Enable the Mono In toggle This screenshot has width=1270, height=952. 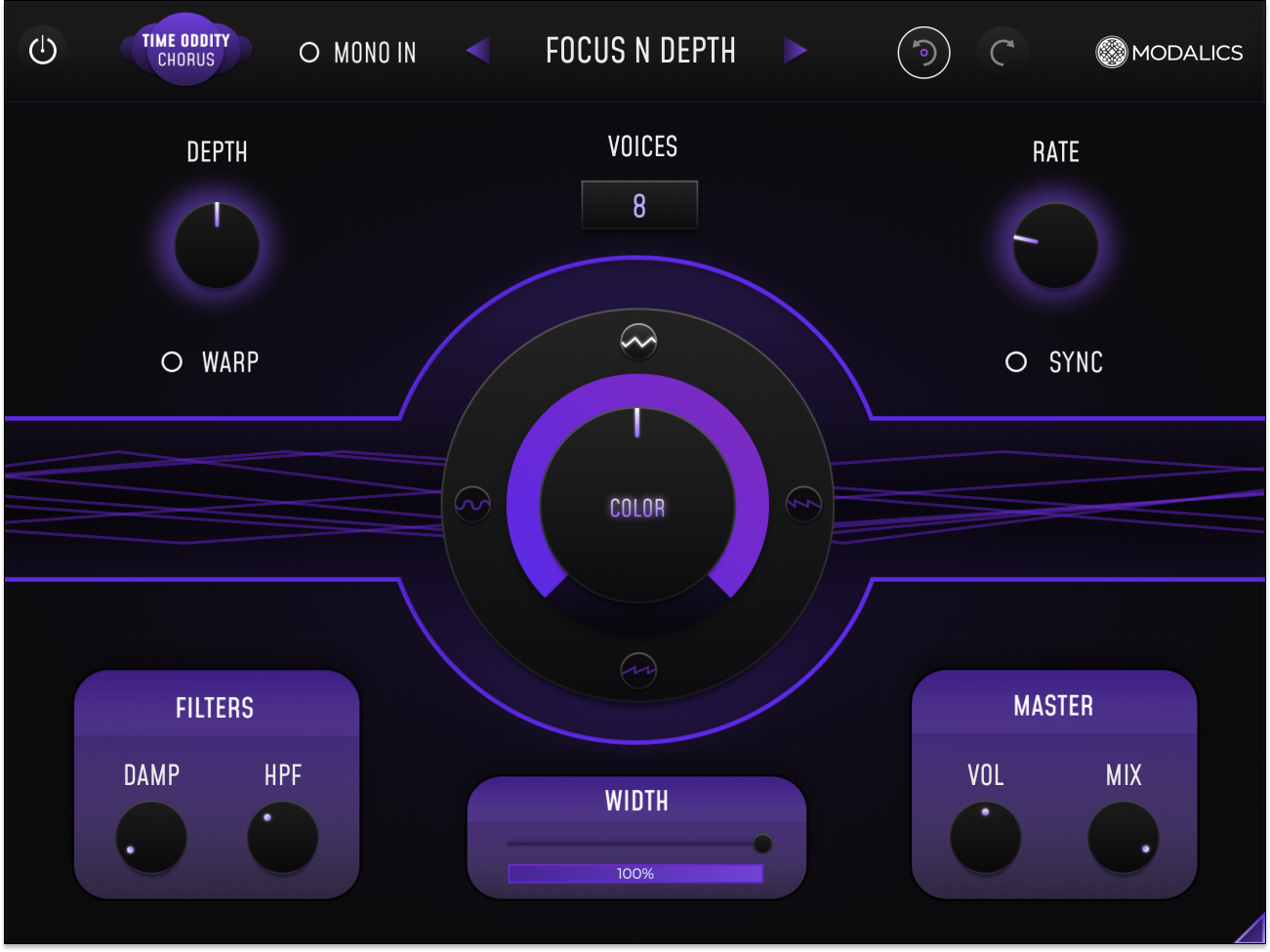point(309,53)
